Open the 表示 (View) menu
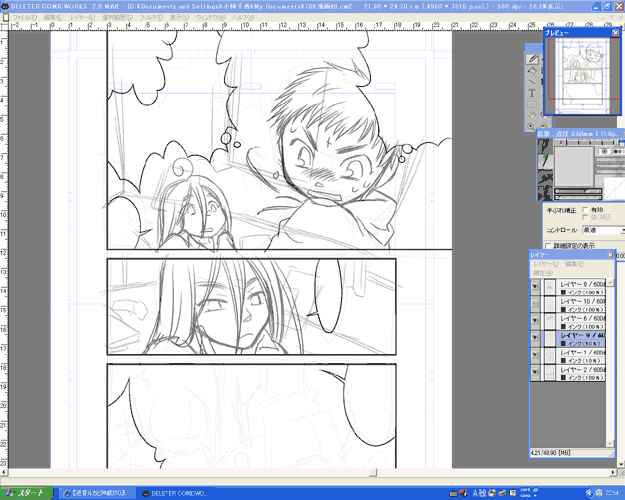 [179, 18]
